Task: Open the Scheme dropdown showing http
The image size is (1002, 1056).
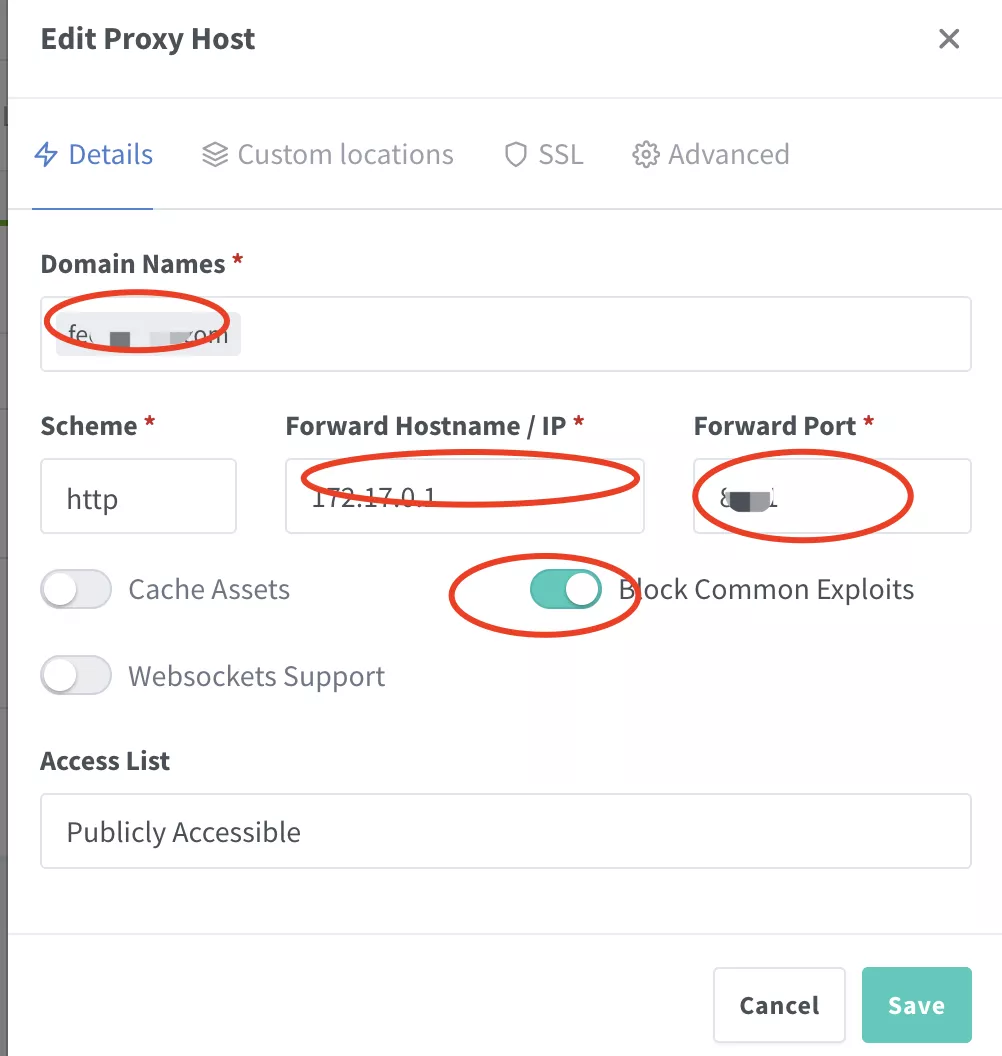Action: [138, 497]
